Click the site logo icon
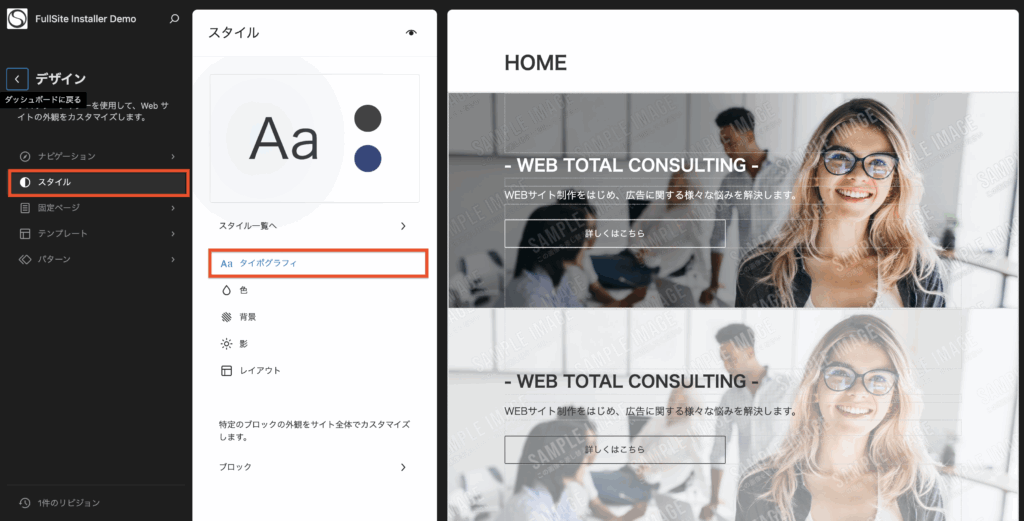 click(x=17, y=19)
